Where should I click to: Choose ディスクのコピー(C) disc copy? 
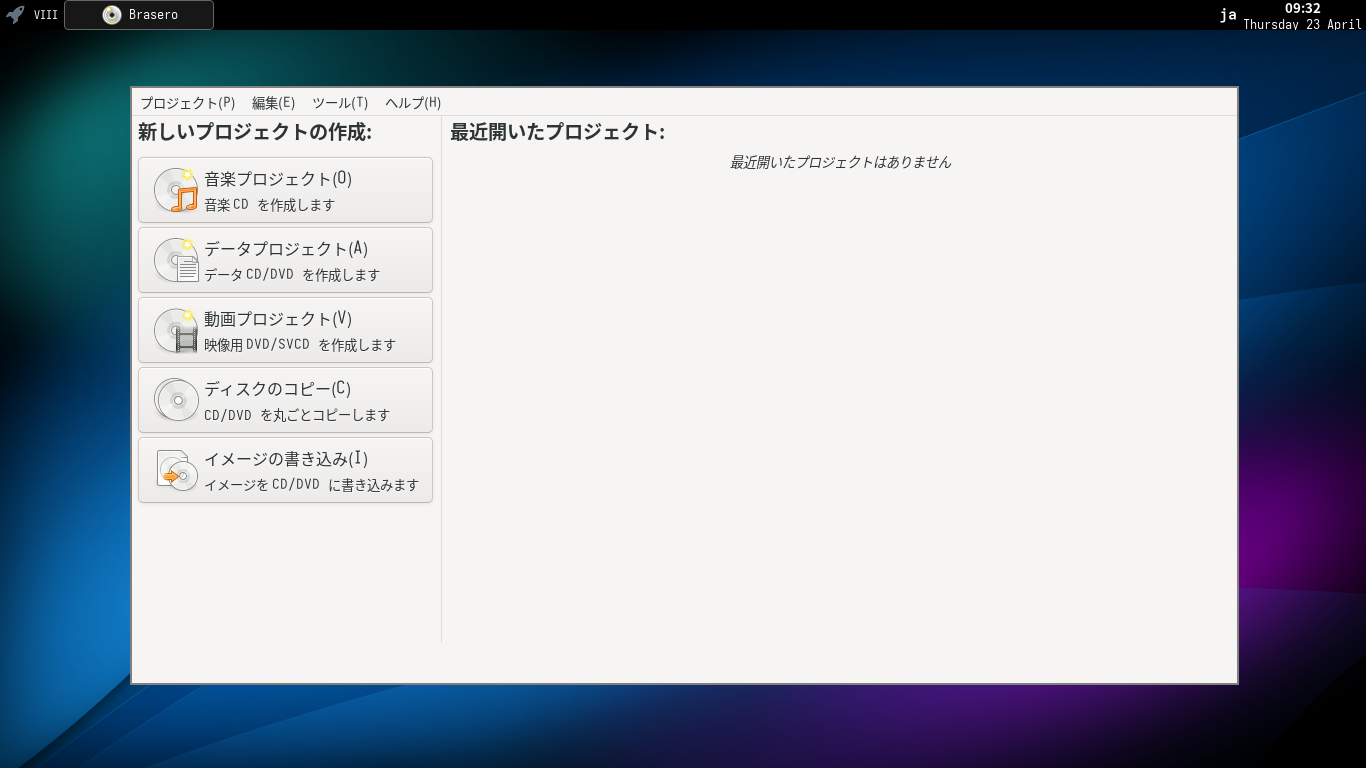point(285,400)
